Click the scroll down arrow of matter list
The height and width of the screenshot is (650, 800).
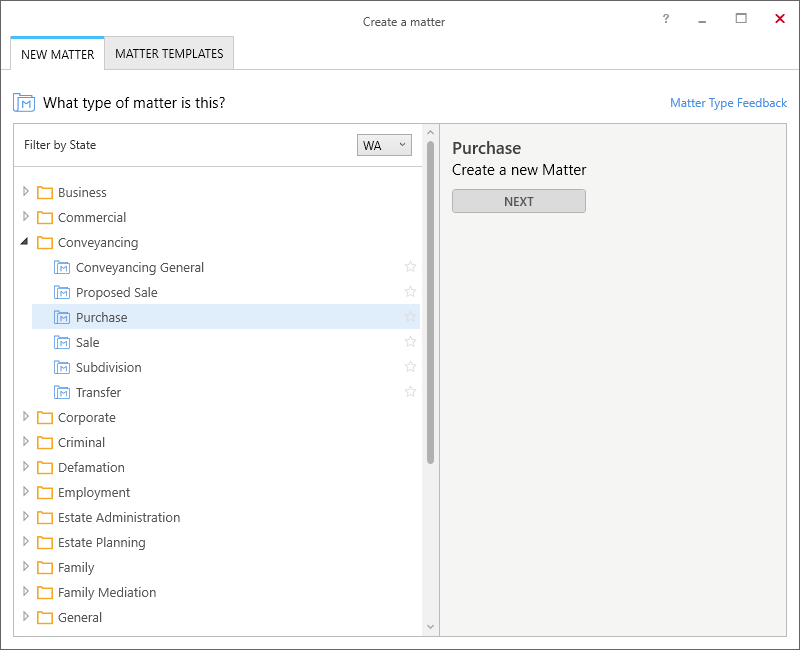[431, 627]
